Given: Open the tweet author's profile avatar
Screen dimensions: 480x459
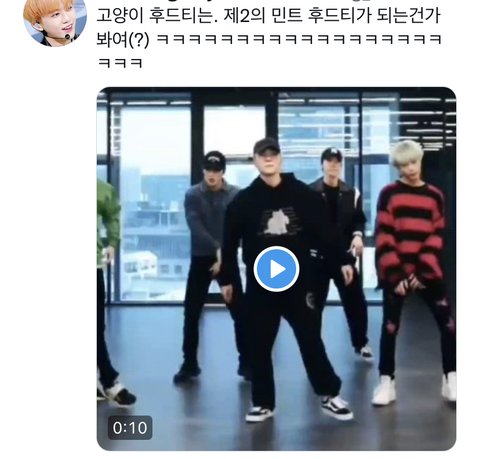Looking at the screenshot, I should pyautogui.click(x=55, y=21).
